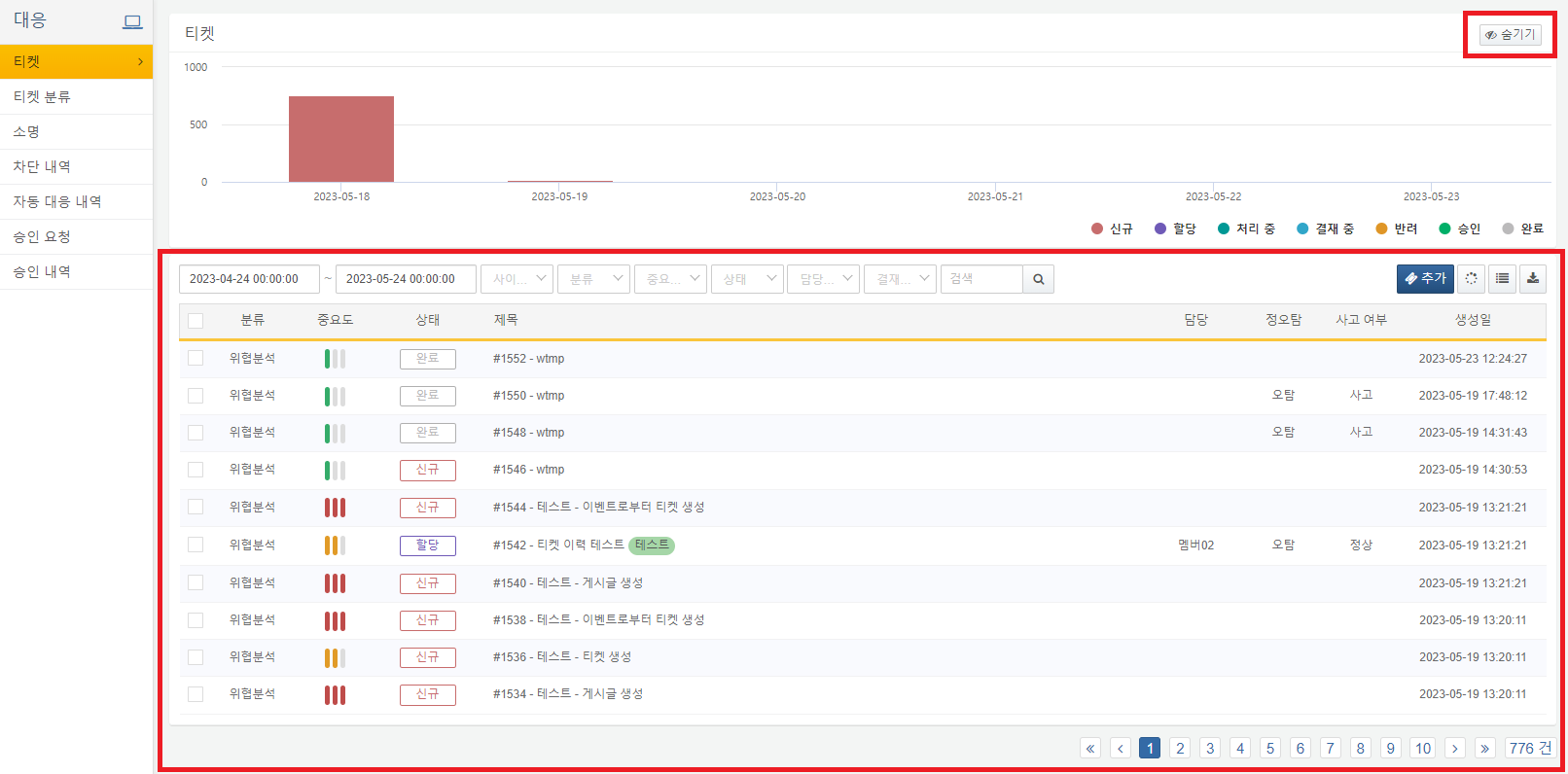This screenshot has width=1568, height=774.
Task: Check the box for ticket #1534
Action: (196, 694)
